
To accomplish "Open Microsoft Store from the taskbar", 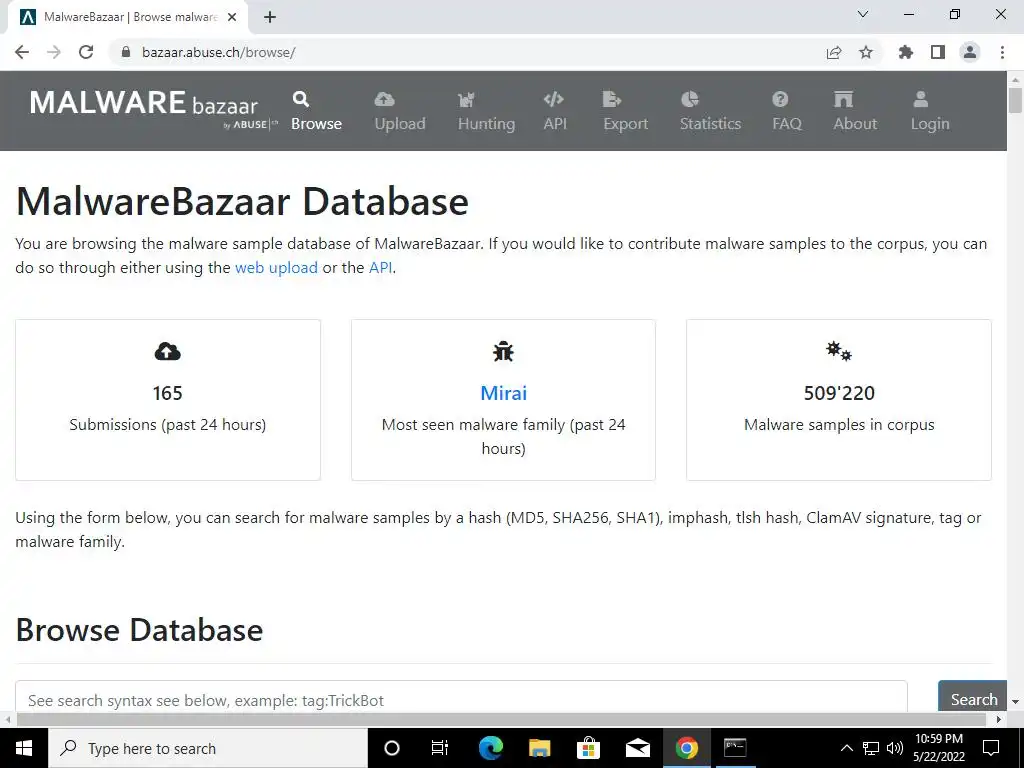I will coord(588,748).
